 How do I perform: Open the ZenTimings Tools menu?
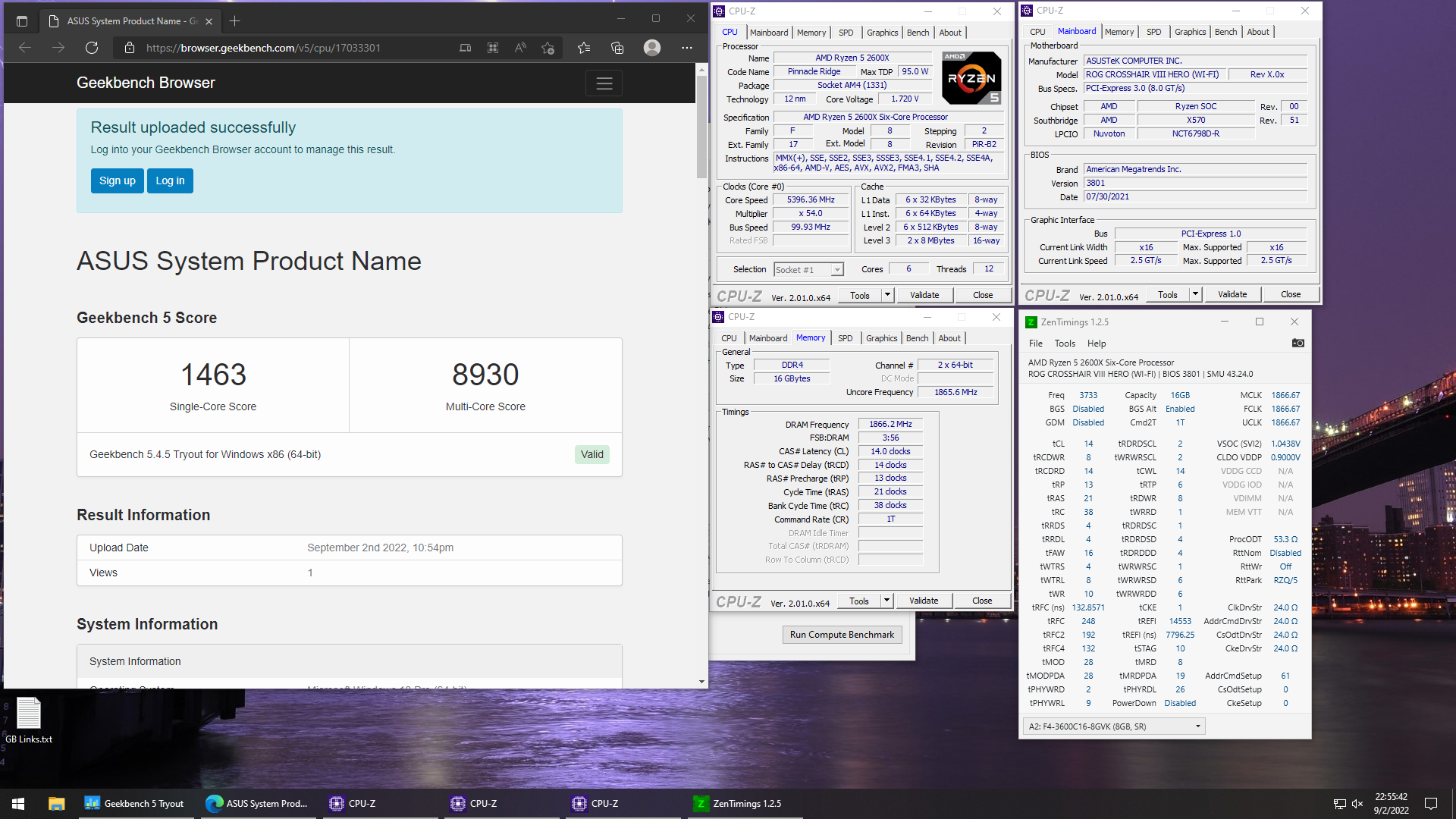coord(1065,344)
